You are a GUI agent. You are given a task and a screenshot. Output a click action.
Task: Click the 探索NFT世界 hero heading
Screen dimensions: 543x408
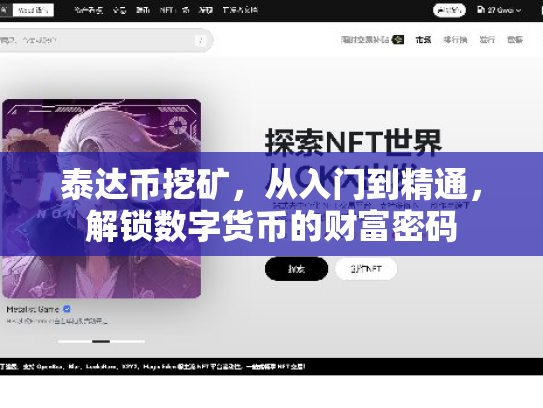353,142
